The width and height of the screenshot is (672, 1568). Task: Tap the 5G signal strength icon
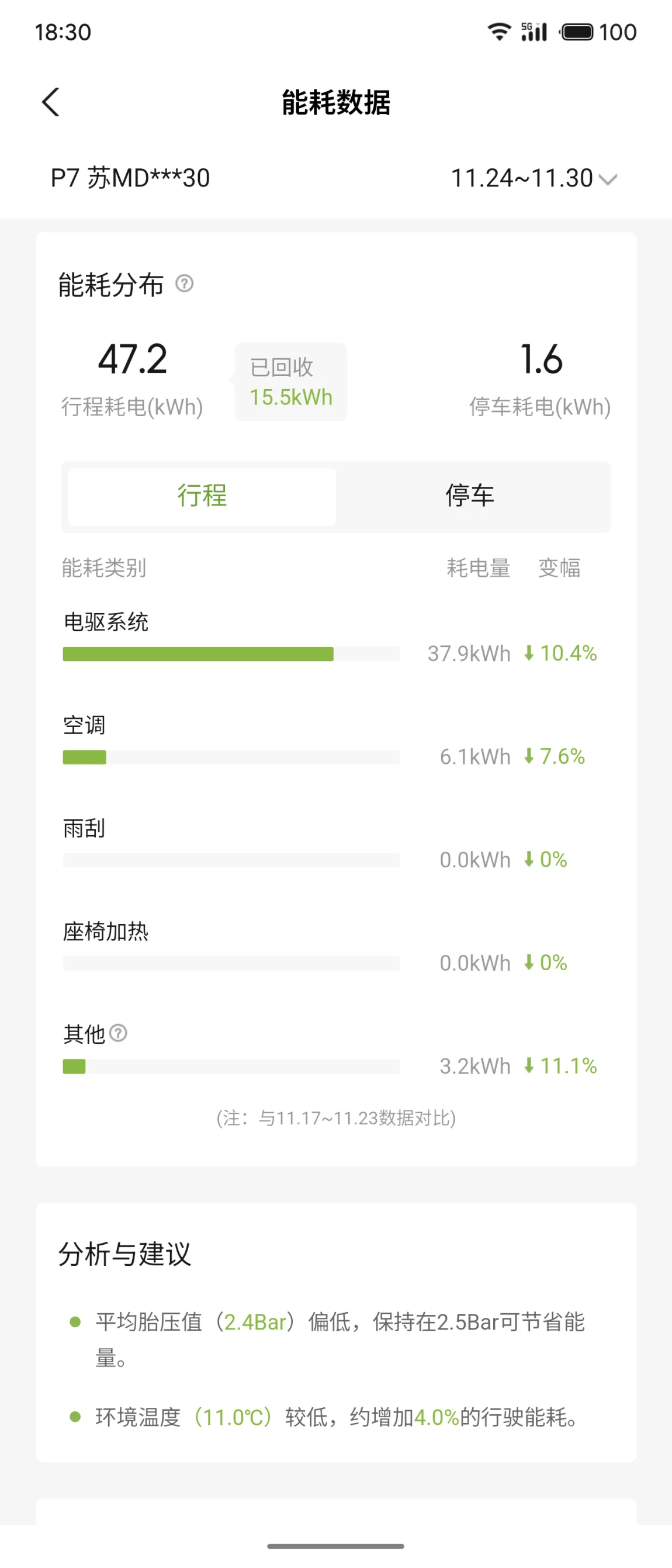point(534,32)
